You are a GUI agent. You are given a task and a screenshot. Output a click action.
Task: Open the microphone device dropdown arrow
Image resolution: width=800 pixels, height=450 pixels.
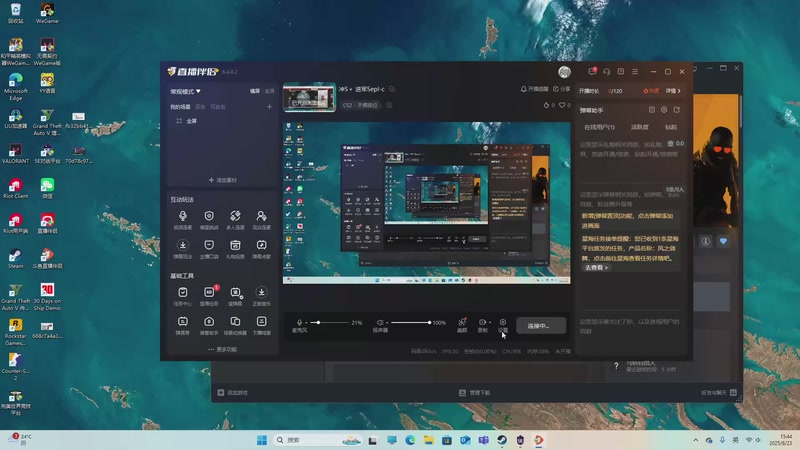307,322
